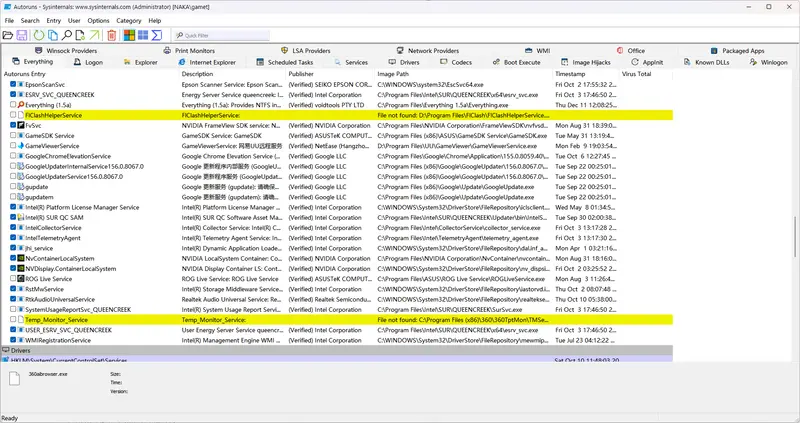Select the Drivers group header row
Screen dimensions: 800x423
point(337,351)
